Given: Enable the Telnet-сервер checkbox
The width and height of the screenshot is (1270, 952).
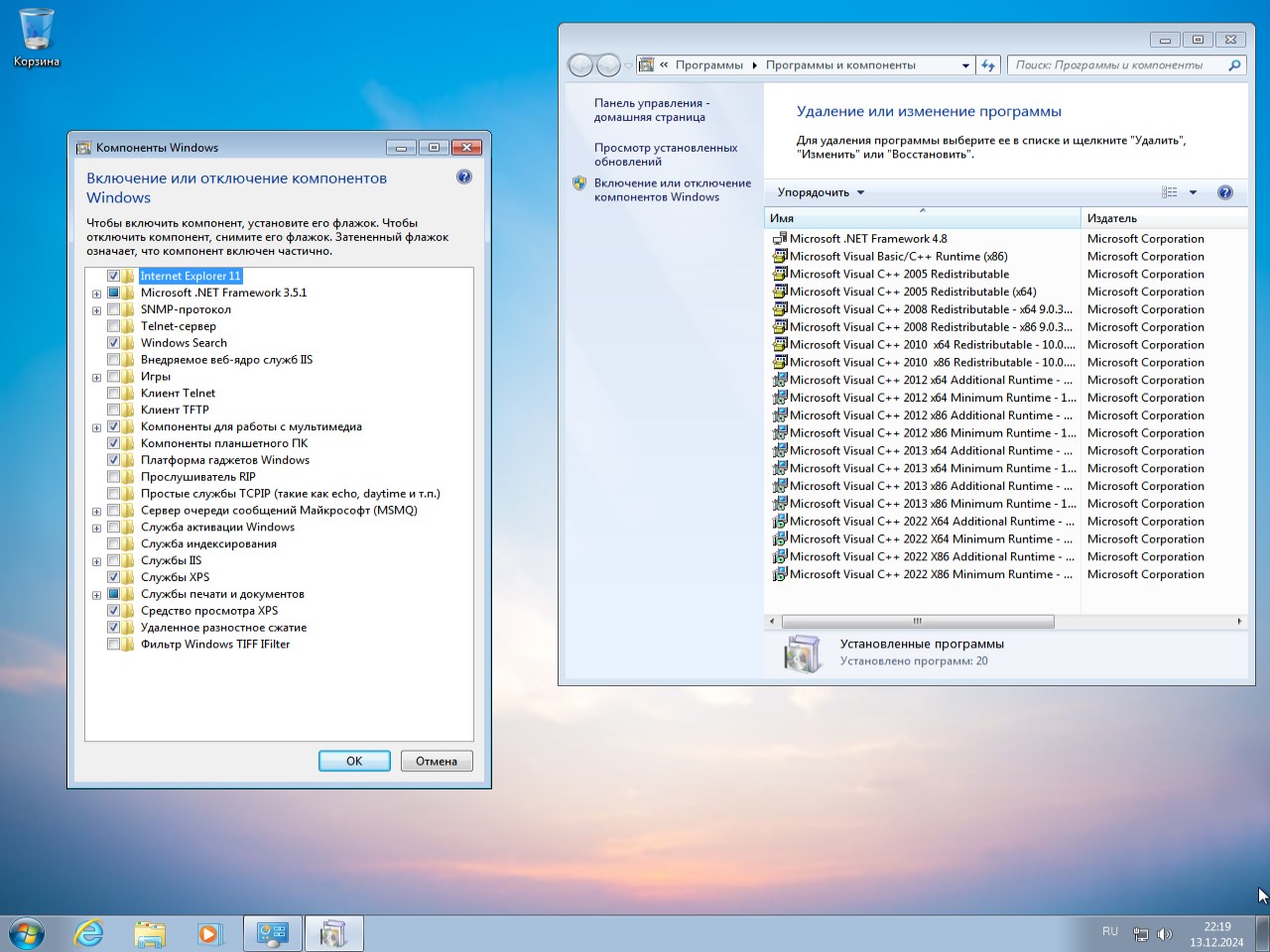Looking at the screenshot, I should point(113,326).
